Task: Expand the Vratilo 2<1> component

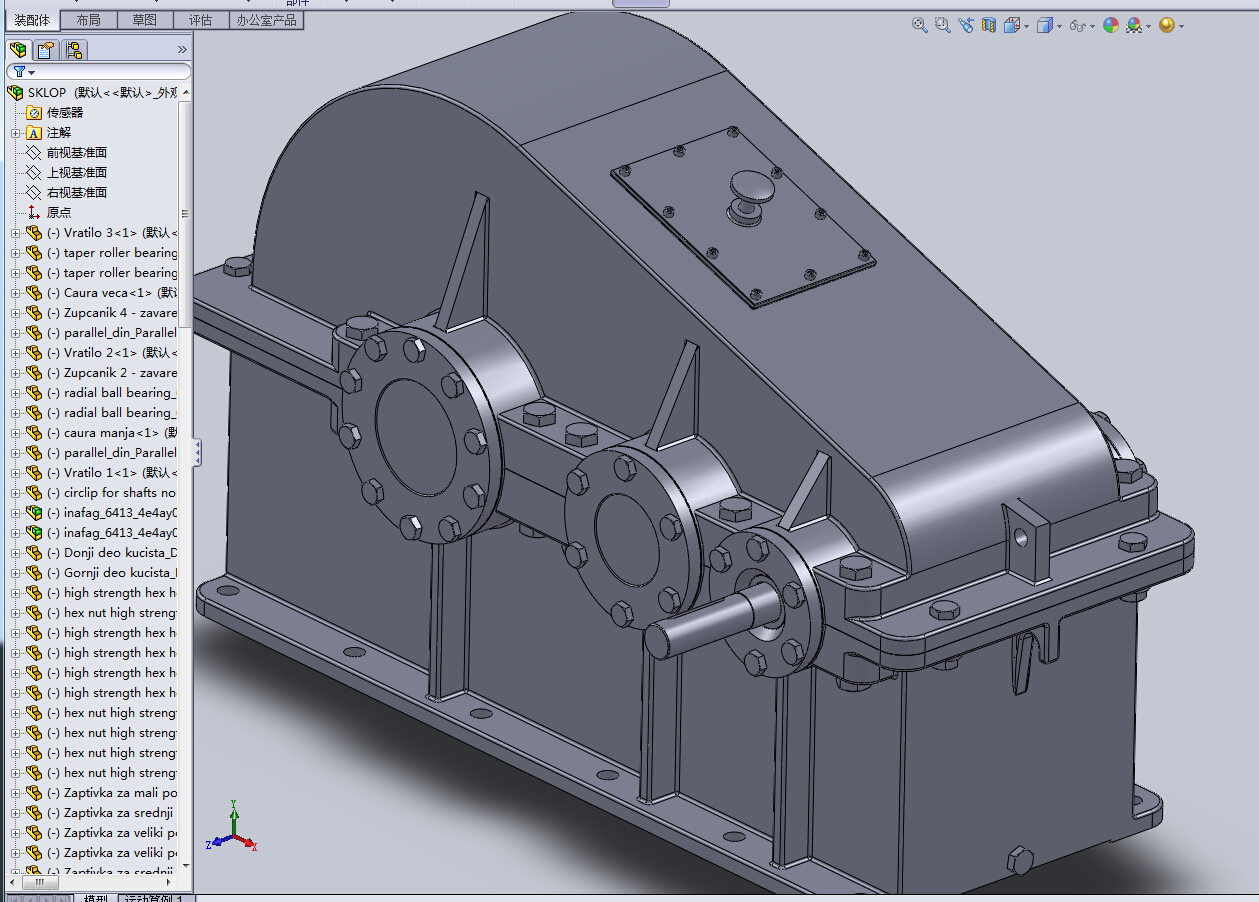Action: [15, 353]
